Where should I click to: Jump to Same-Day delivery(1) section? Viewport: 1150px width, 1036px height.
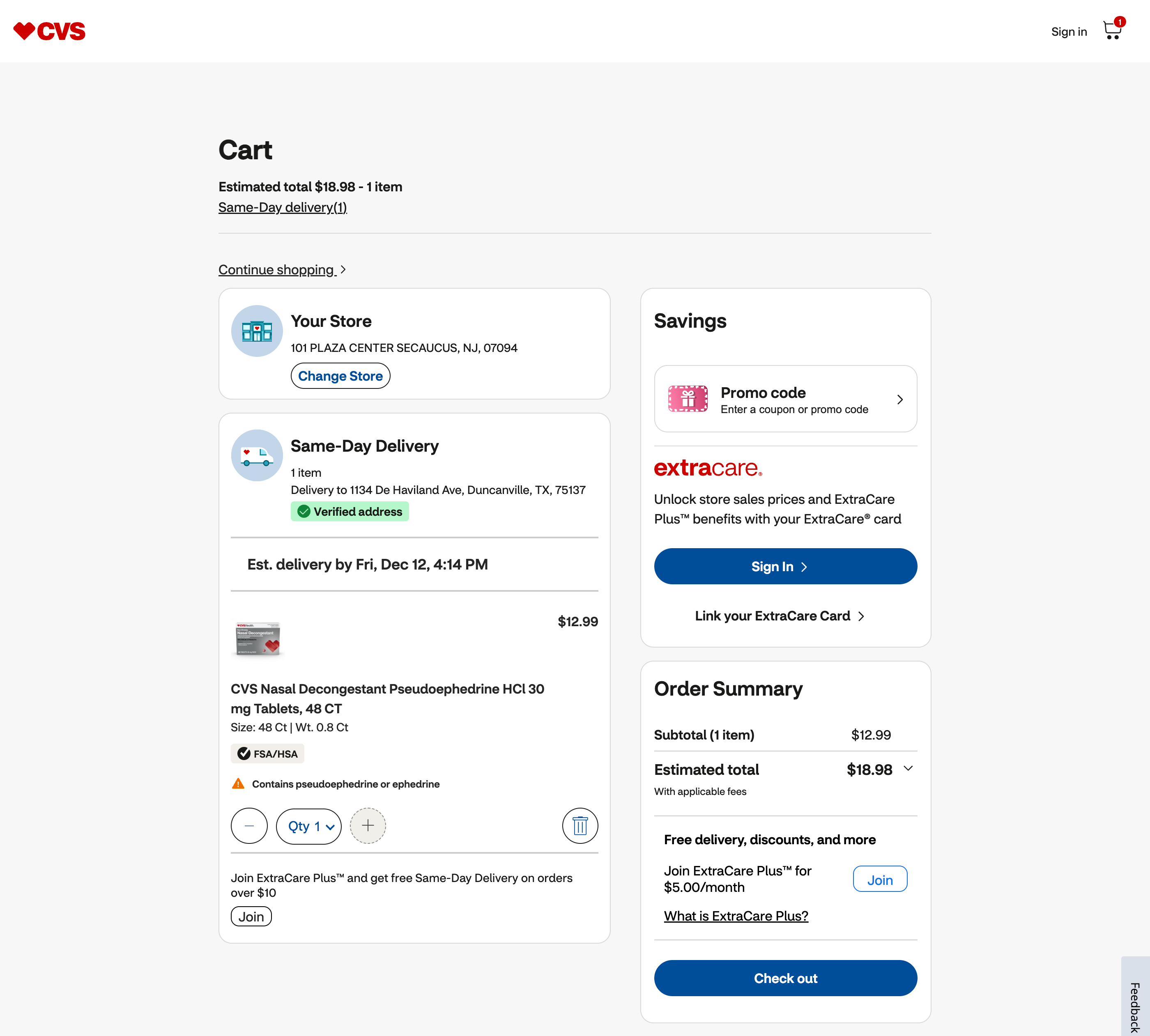click(283, 207)
